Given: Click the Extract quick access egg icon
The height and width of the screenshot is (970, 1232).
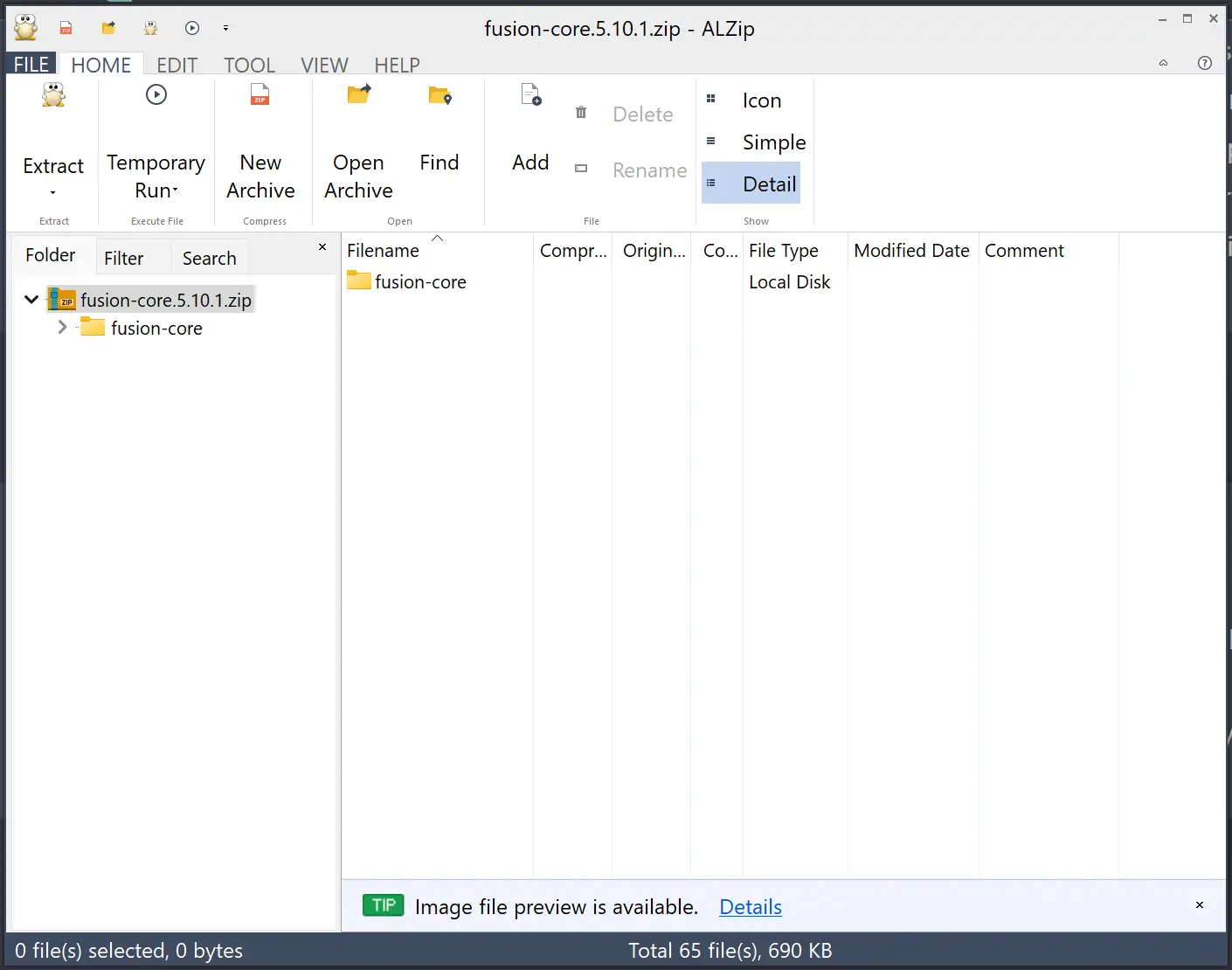Looking at the screenshot, I should (x=150, y=28).
